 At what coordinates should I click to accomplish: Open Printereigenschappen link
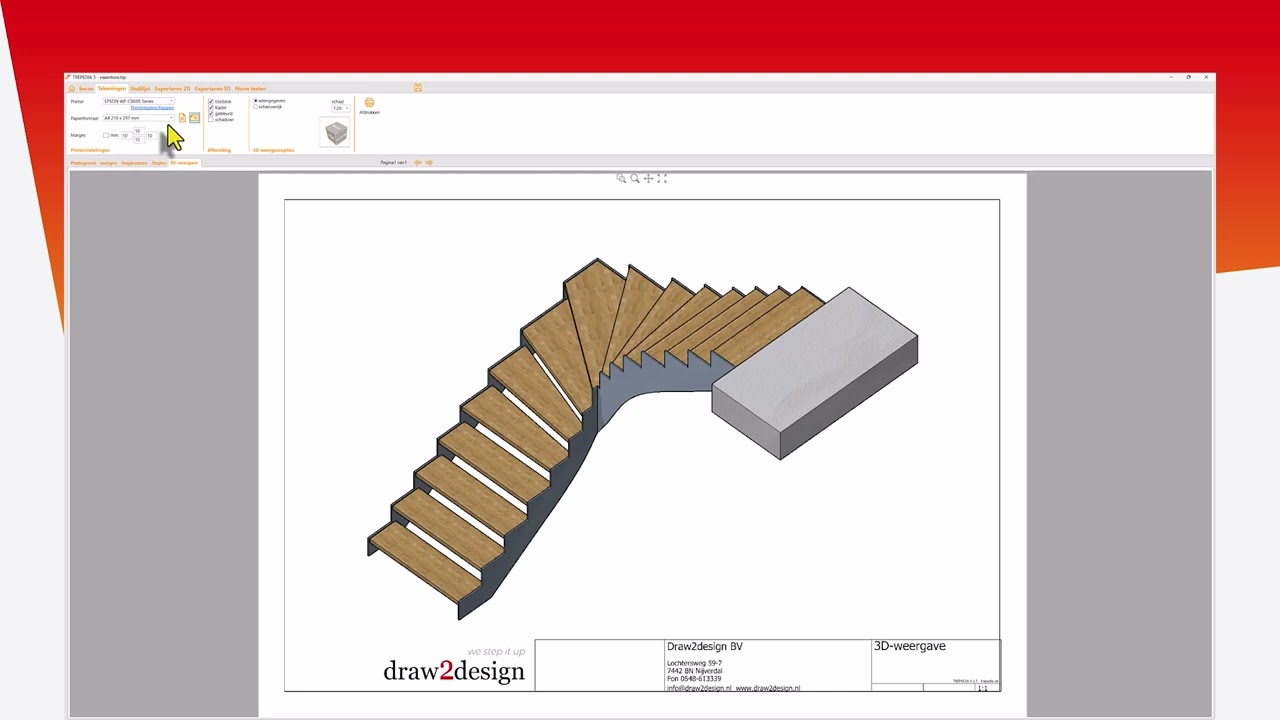[152, 108]
